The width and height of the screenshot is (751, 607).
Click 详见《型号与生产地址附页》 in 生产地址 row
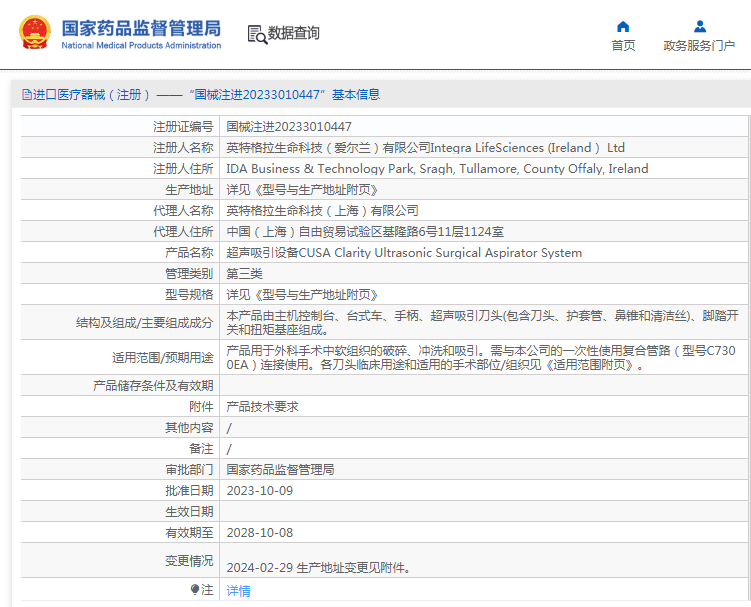point(302,190)
